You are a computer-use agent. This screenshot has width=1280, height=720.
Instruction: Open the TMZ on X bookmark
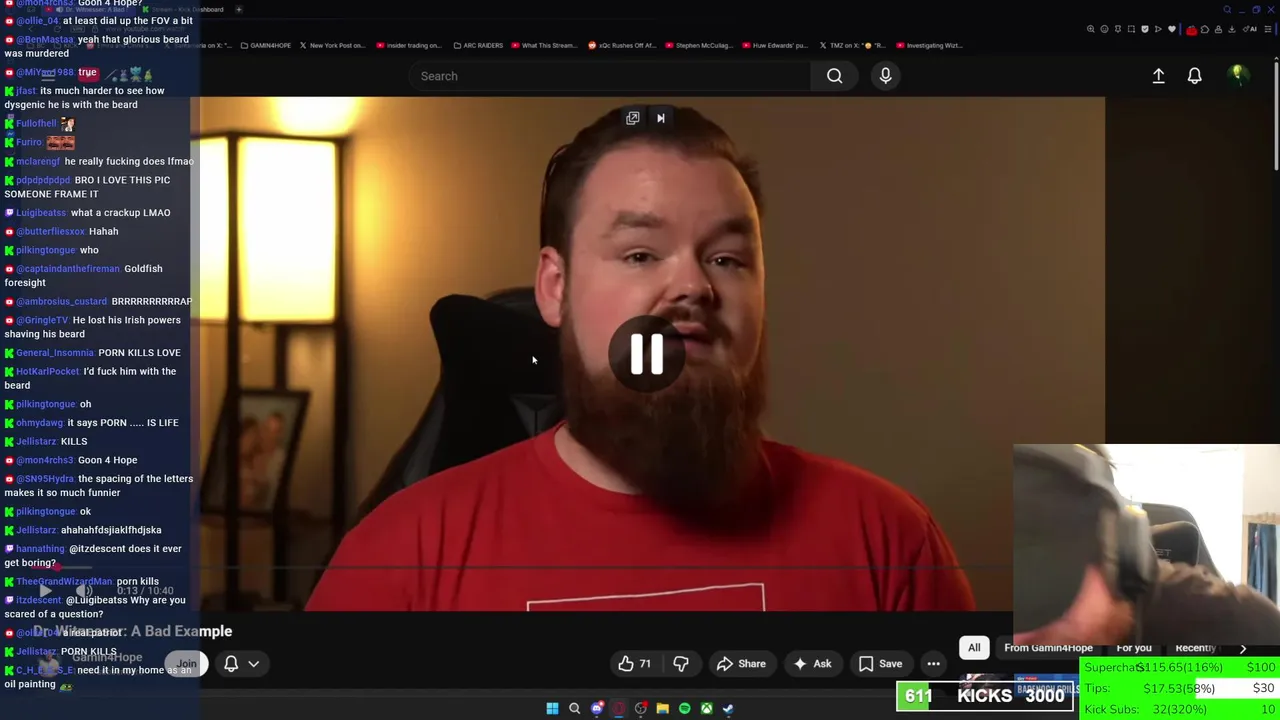pos(852,45)
